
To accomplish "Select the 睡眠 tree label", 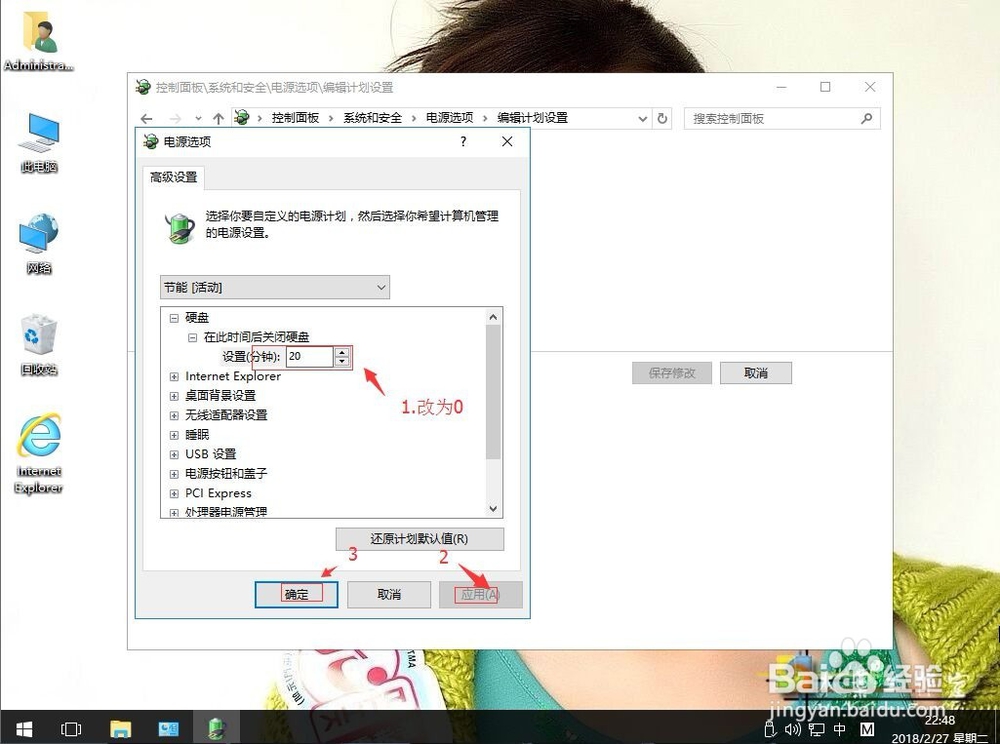I will (197, 435).
